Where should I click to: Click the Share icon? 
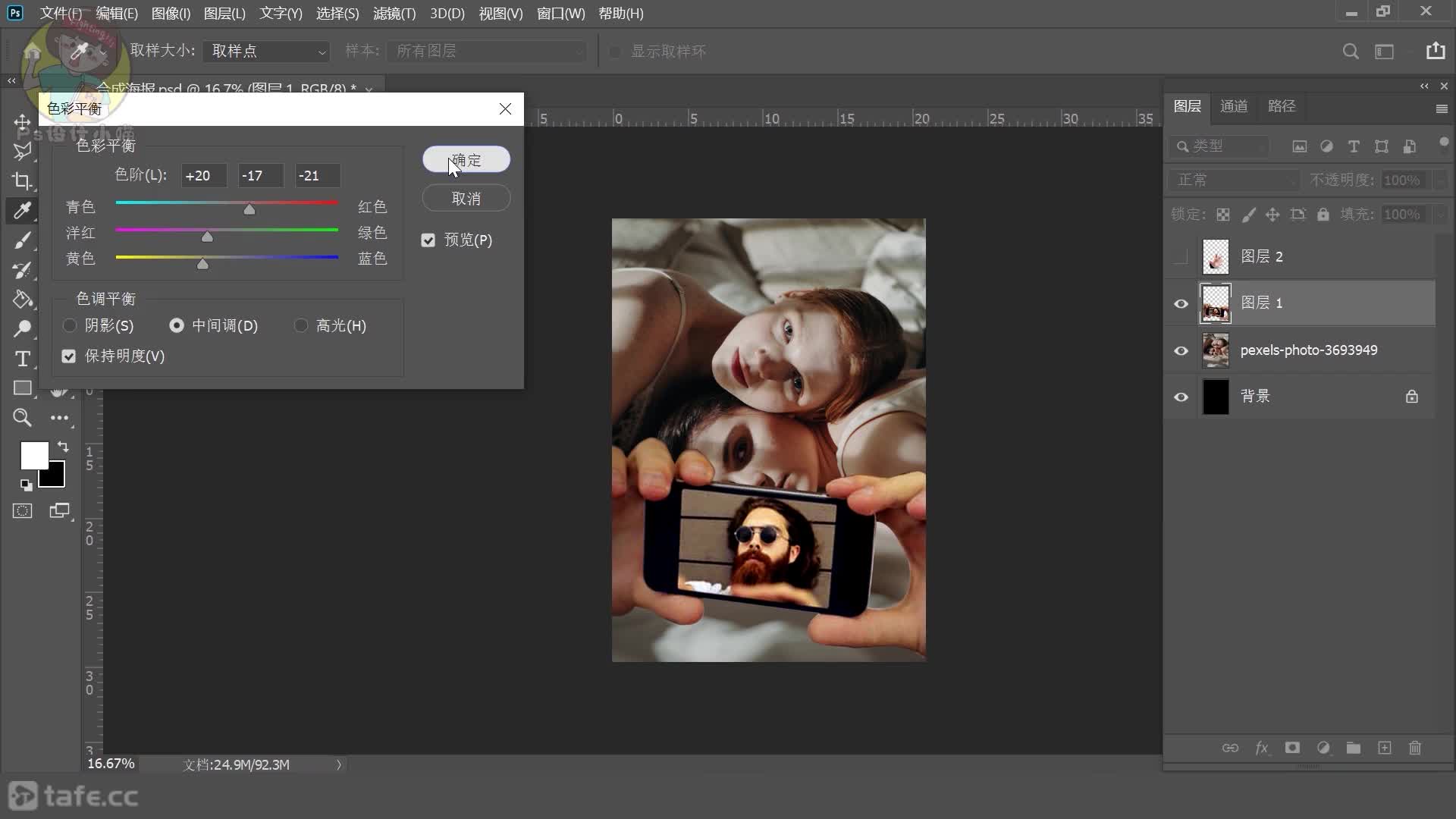click(1436, 50)
